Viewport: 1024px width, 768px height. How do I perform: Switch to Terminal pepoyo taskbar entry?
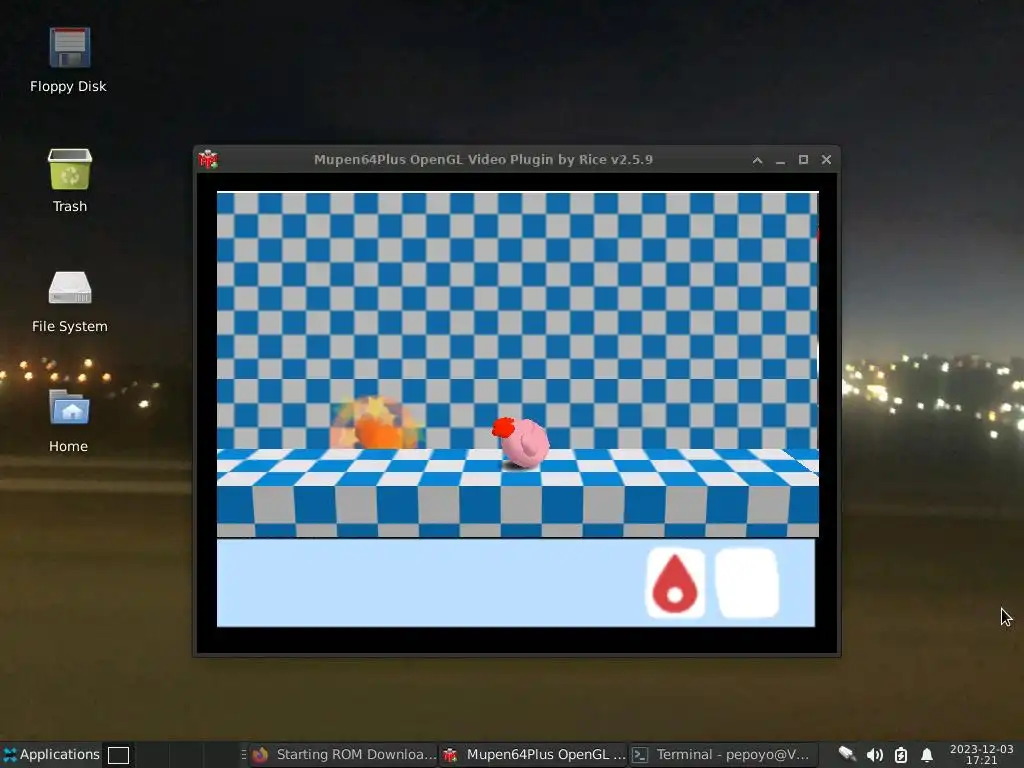coord(723,755)
